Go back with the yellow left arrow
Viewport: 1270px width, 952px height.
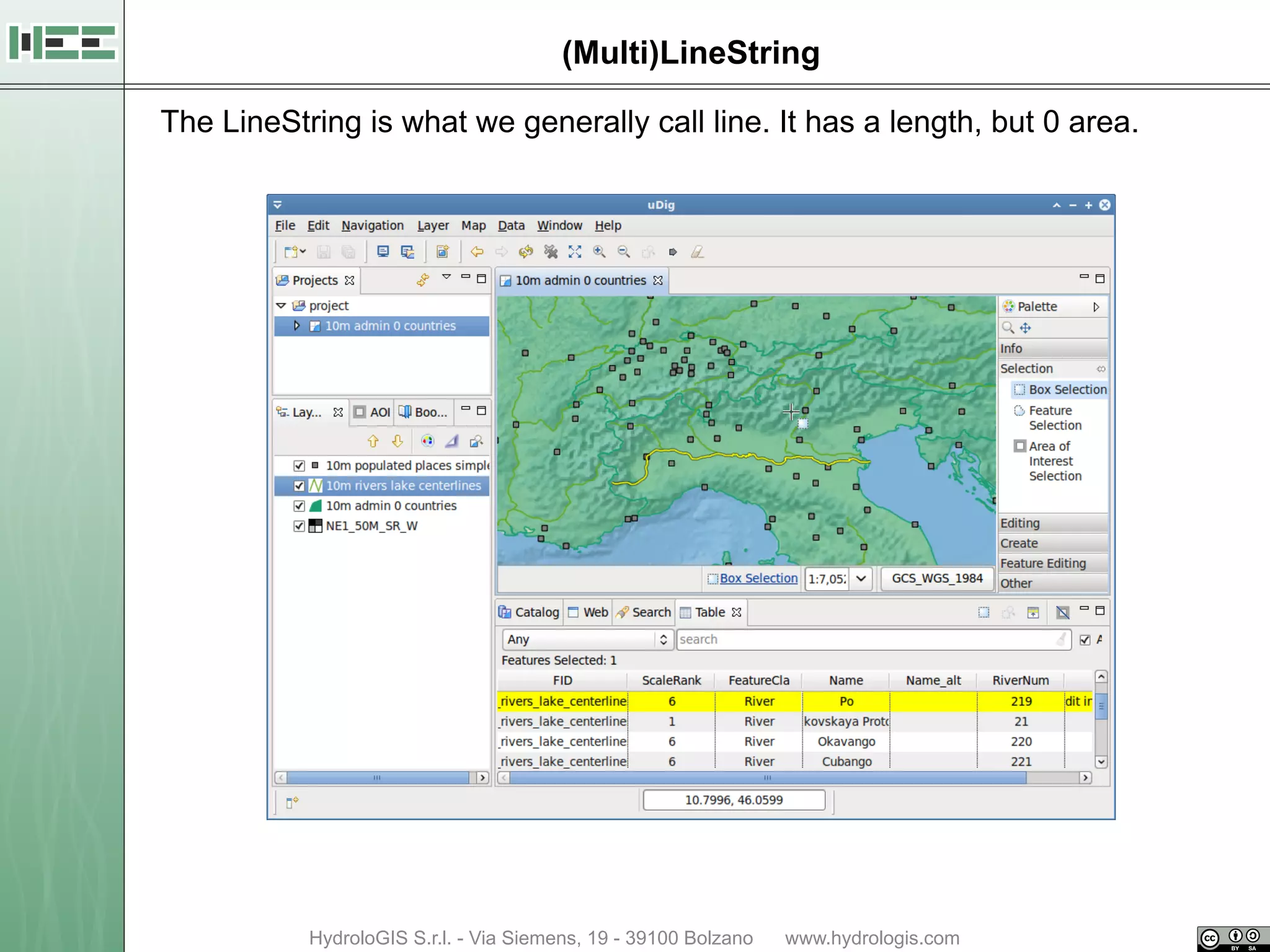coord(477,252)
